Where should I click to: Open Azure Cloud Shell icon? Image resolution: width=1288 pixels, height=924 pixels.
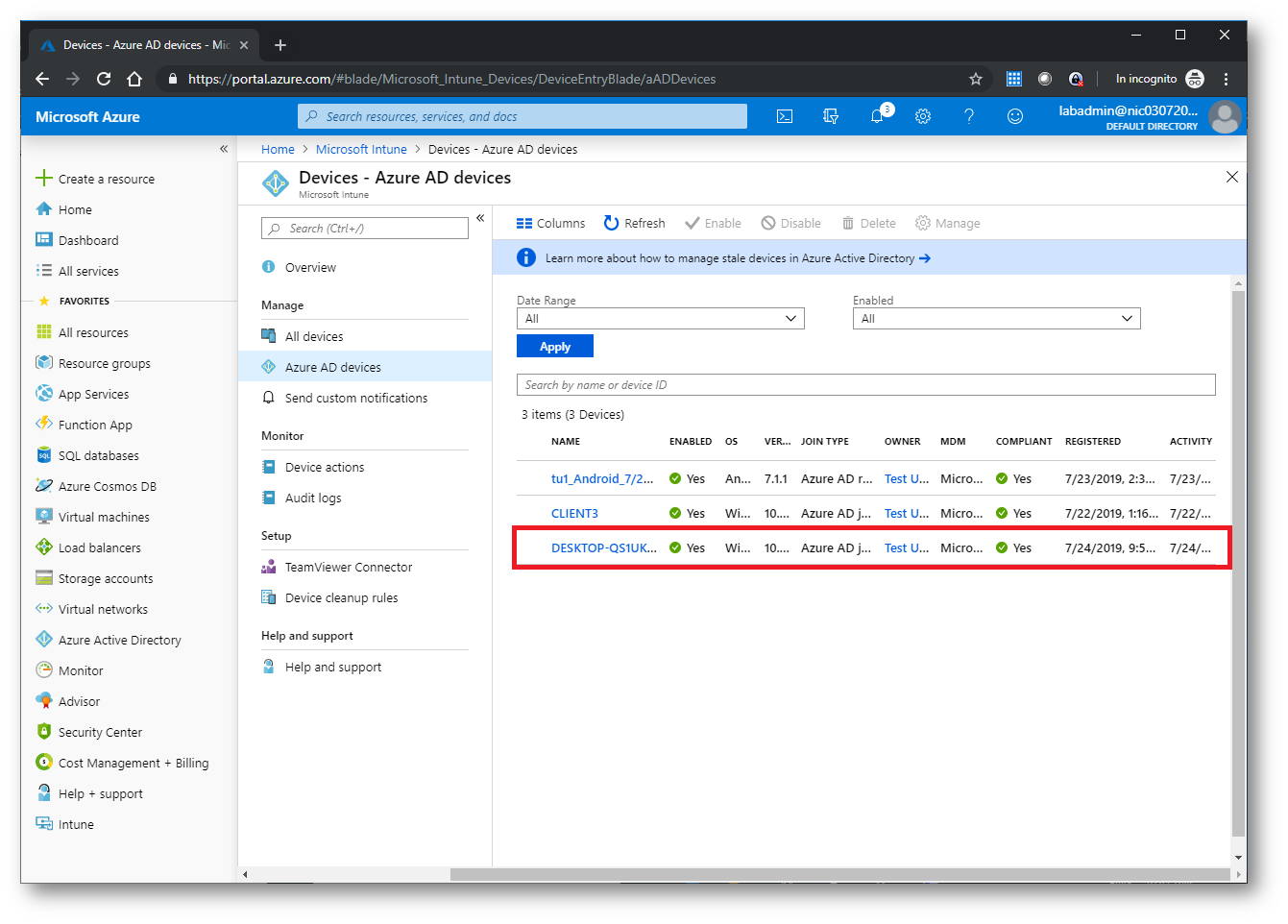pos(785,116)
